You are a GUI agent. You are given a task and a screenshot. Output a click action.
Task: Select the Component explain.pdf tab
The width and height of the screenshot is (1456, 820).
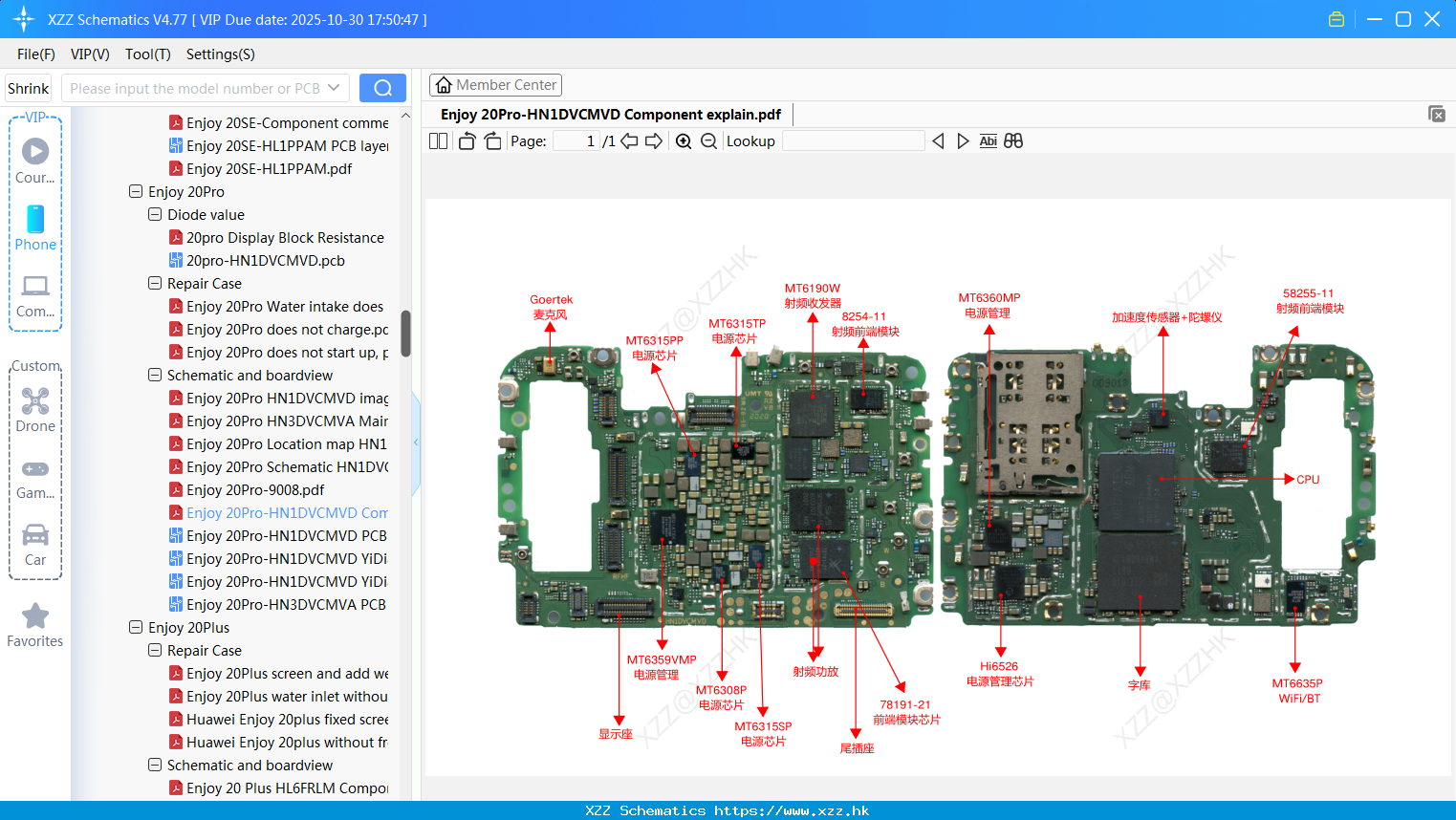tap(611, 115)
